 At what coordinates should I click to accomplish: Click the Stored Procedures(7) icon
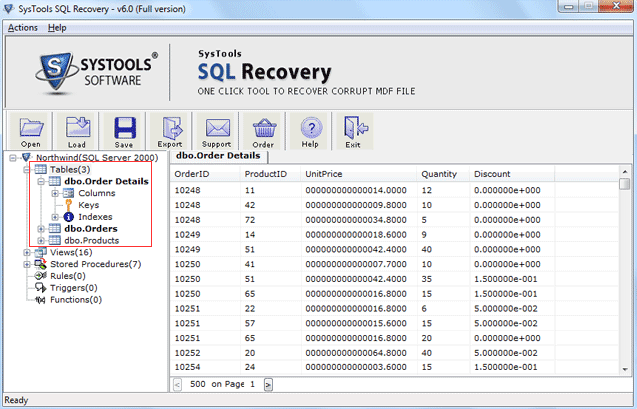click(x=40, y=264)
